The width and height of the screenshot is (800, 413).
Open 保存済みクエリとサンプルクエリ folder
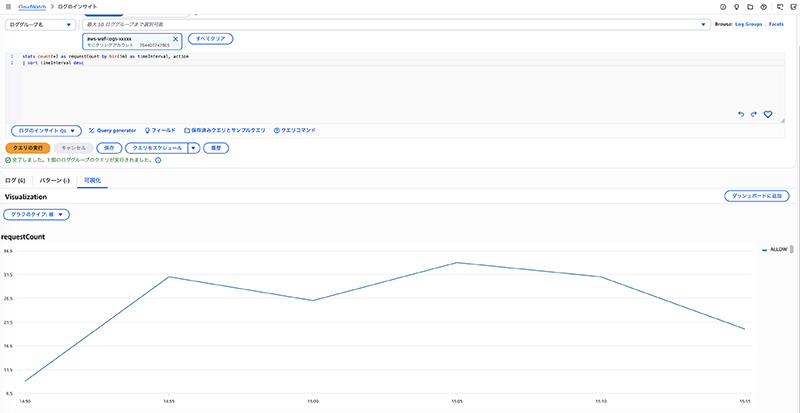tap(225, 130)
